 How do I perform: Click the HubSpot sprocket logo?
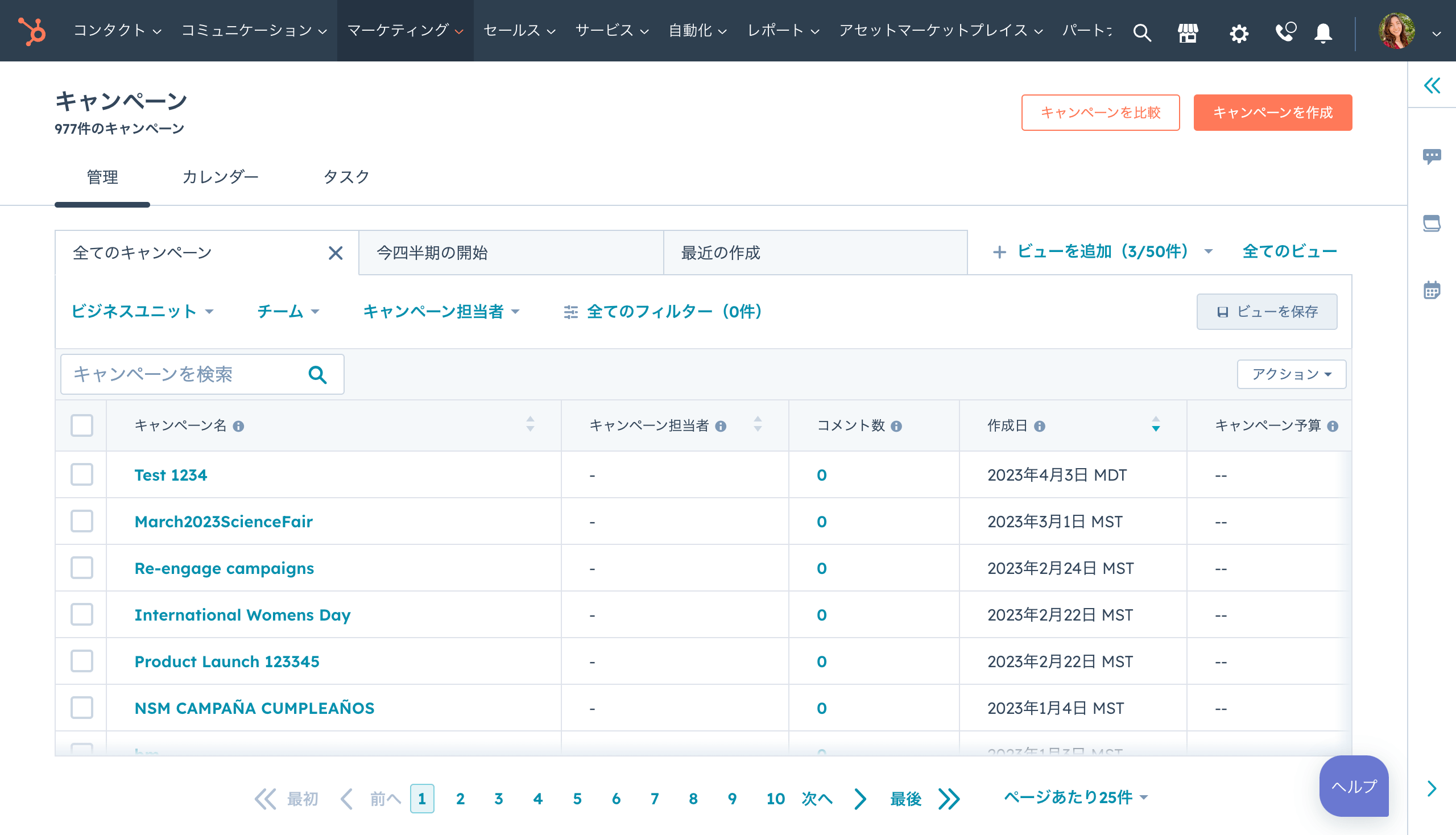32,31
